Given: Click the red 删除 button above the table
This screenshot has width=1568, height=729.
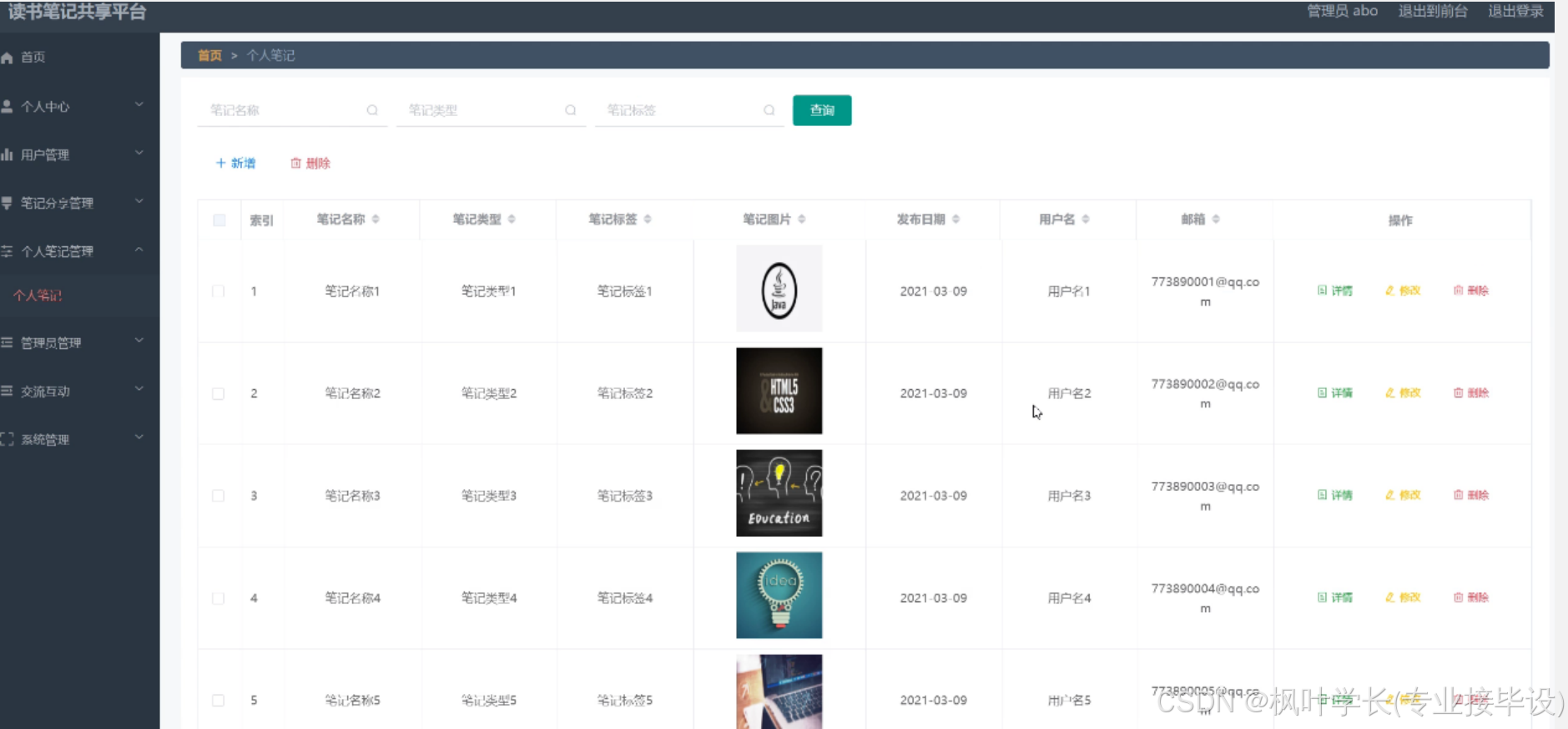Looking at the screenshot, I should [x=310, y=163].
